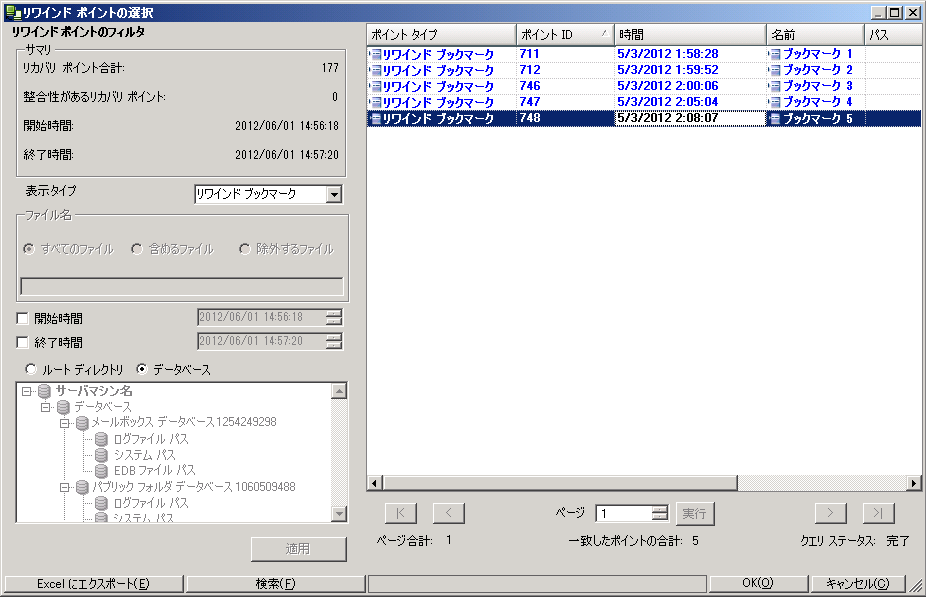Click the rewind bookmark icon in row 748
Screen dimensions: 926x597
pos(376,118)
